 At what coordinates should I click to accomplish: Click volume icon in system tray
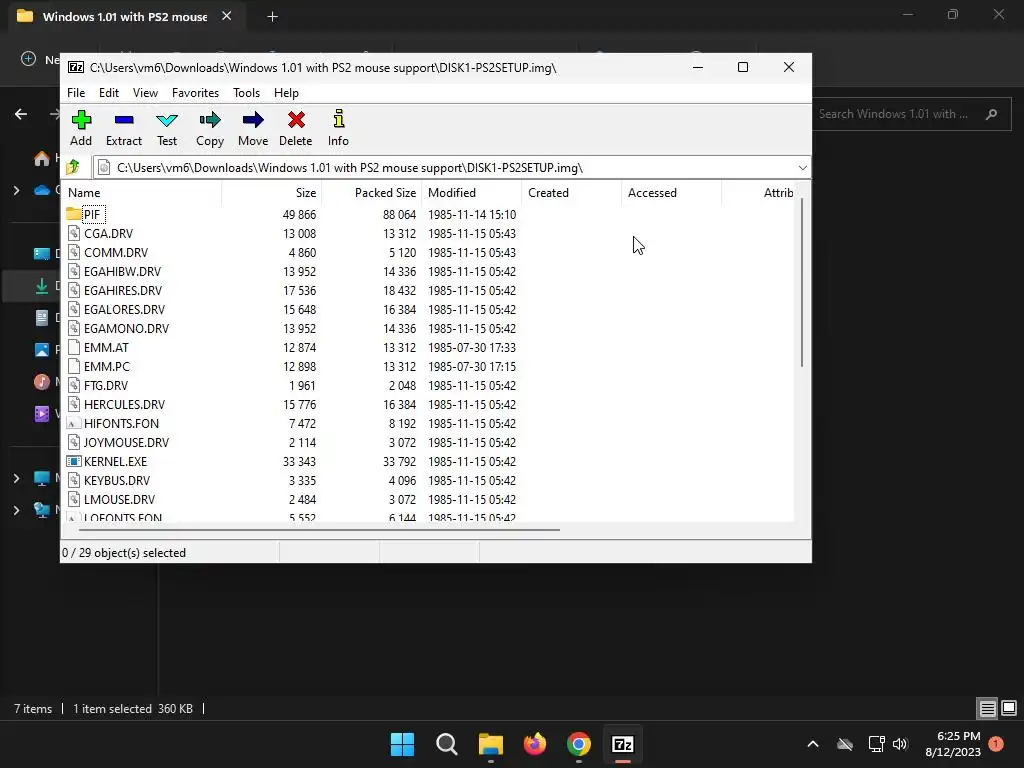tap(900, 744)
